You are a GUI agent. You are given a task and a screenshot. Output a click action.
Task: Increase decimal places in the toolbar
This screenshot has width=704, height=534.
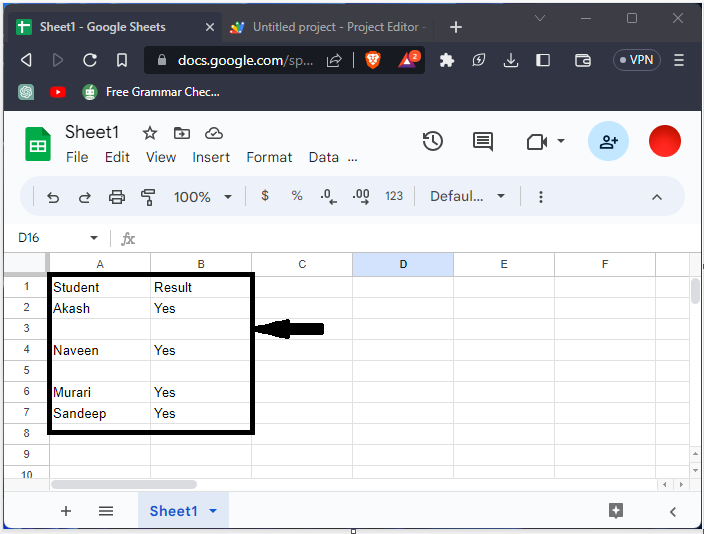click(x=361, y=196)
